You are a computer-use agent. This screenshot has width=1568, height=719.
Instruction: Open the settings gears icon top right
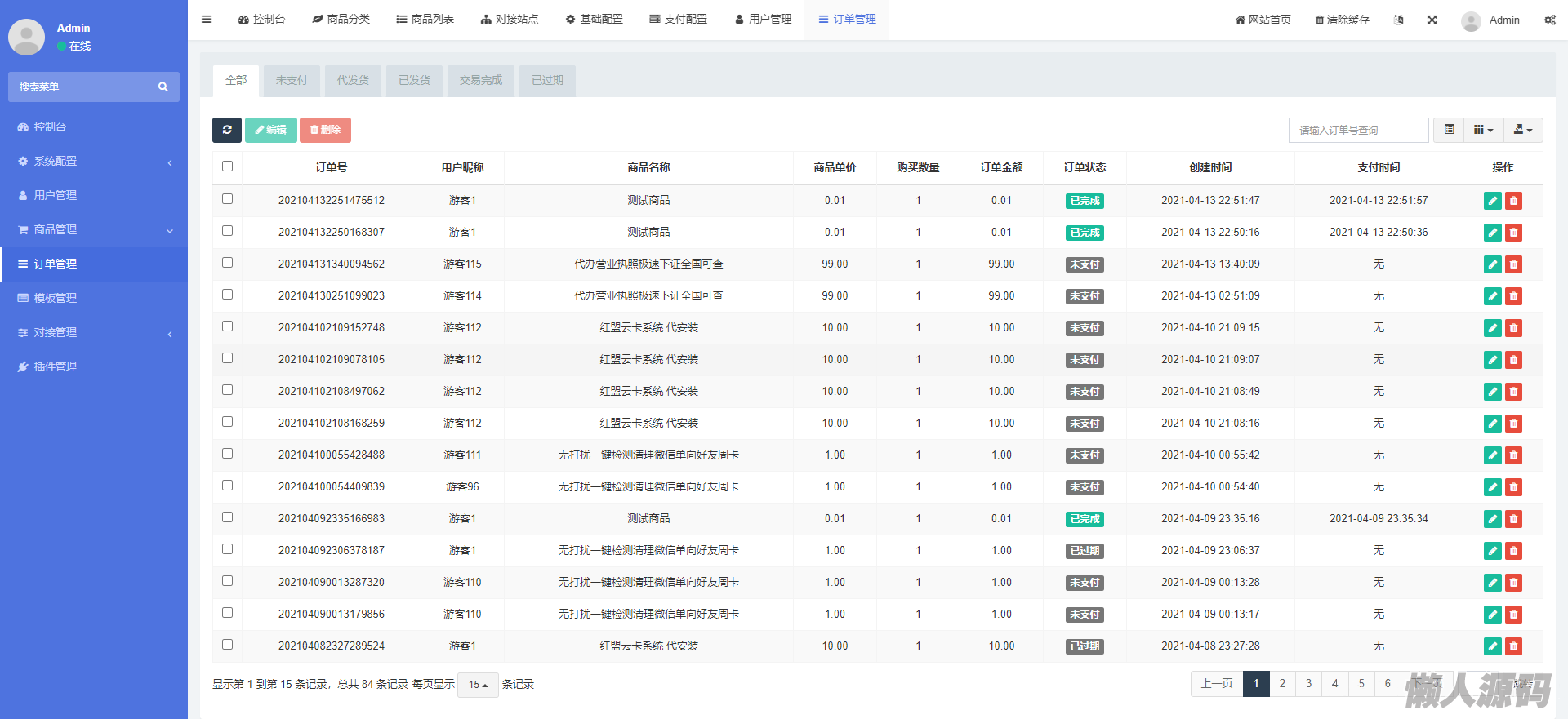(1549, 20)
